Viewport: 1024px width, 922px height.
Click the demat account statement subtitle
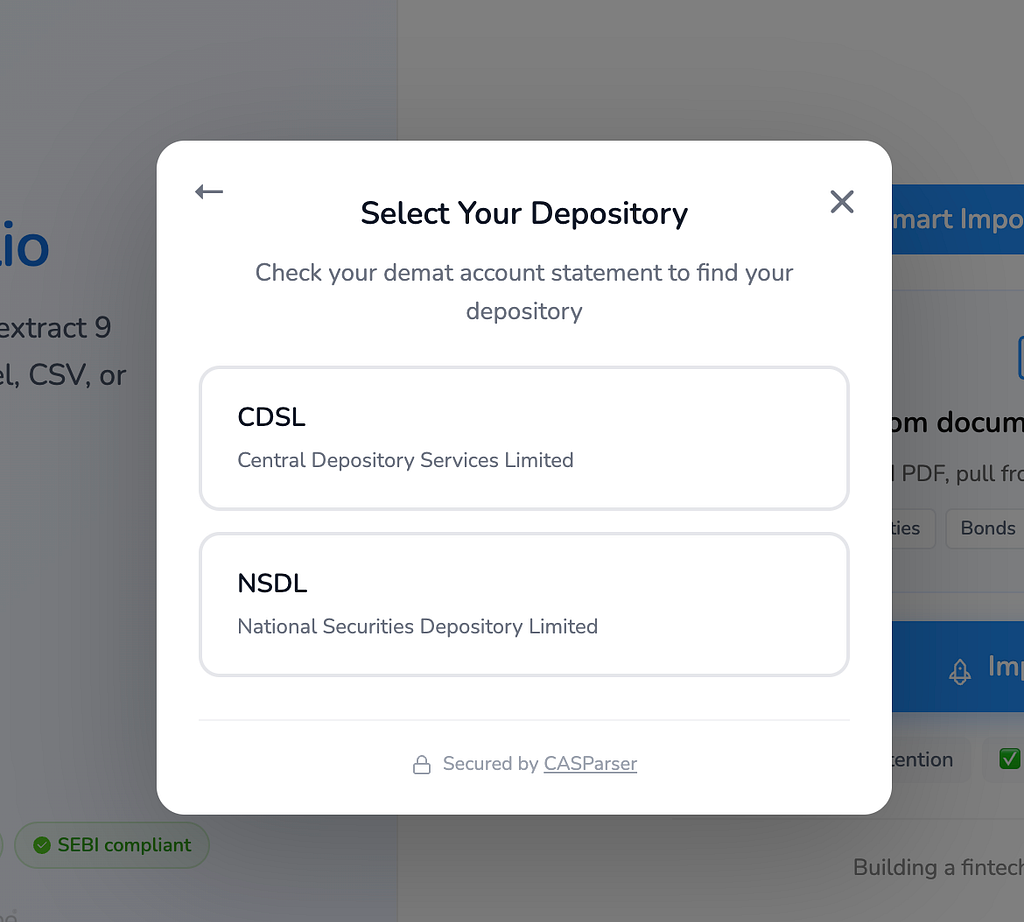(524, 291)
